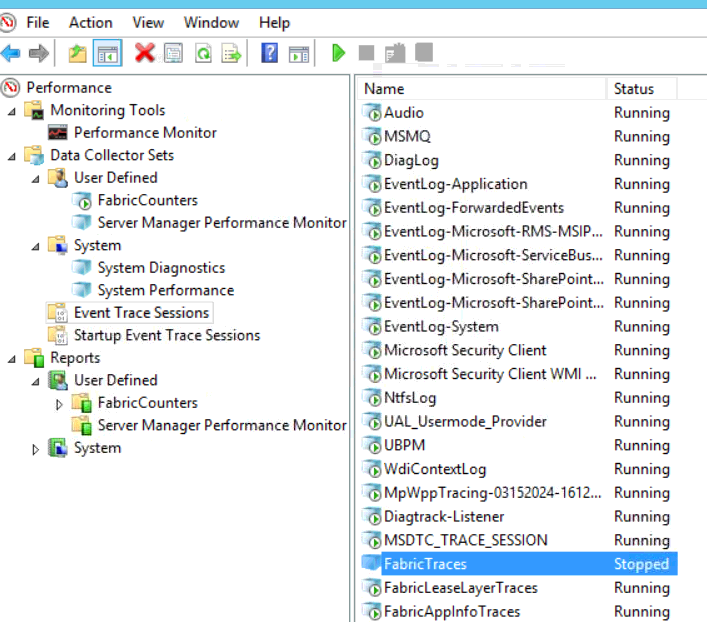Open the Help menu
Viewport: 707px width, 622px height.
(274, 23)
